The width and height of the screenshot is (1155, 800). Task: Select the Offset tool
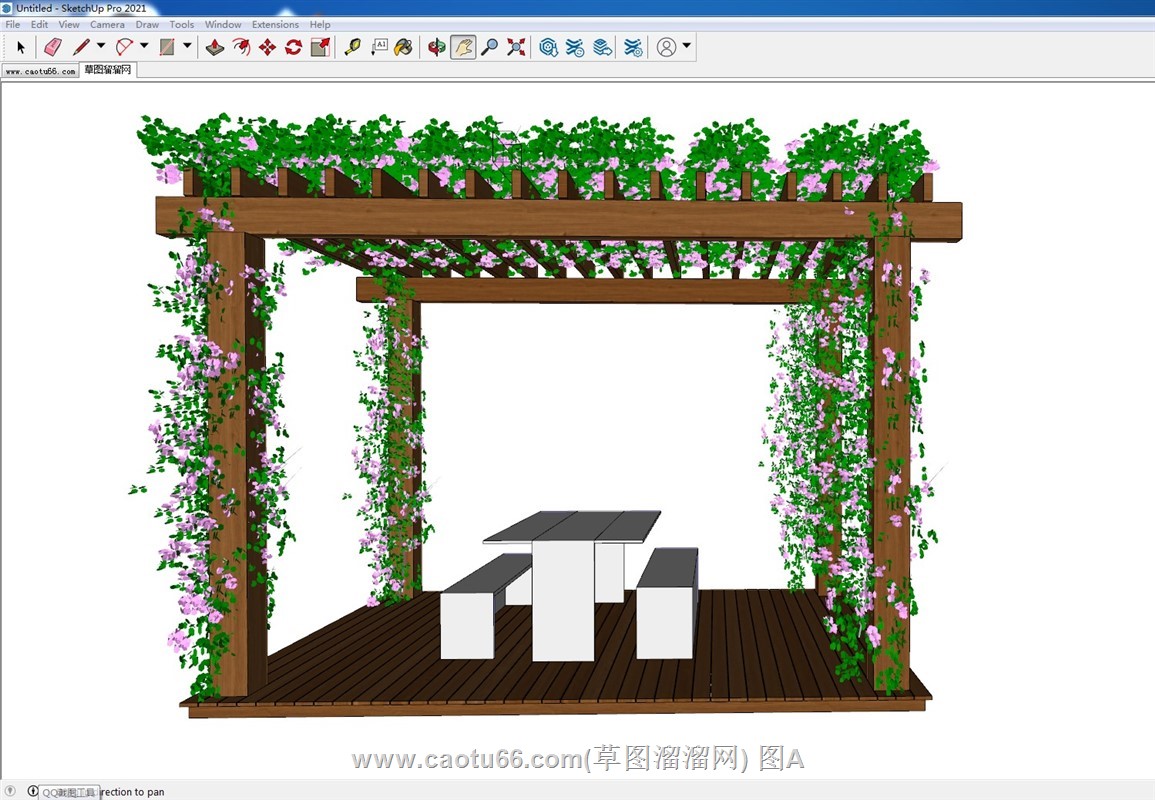241,48
